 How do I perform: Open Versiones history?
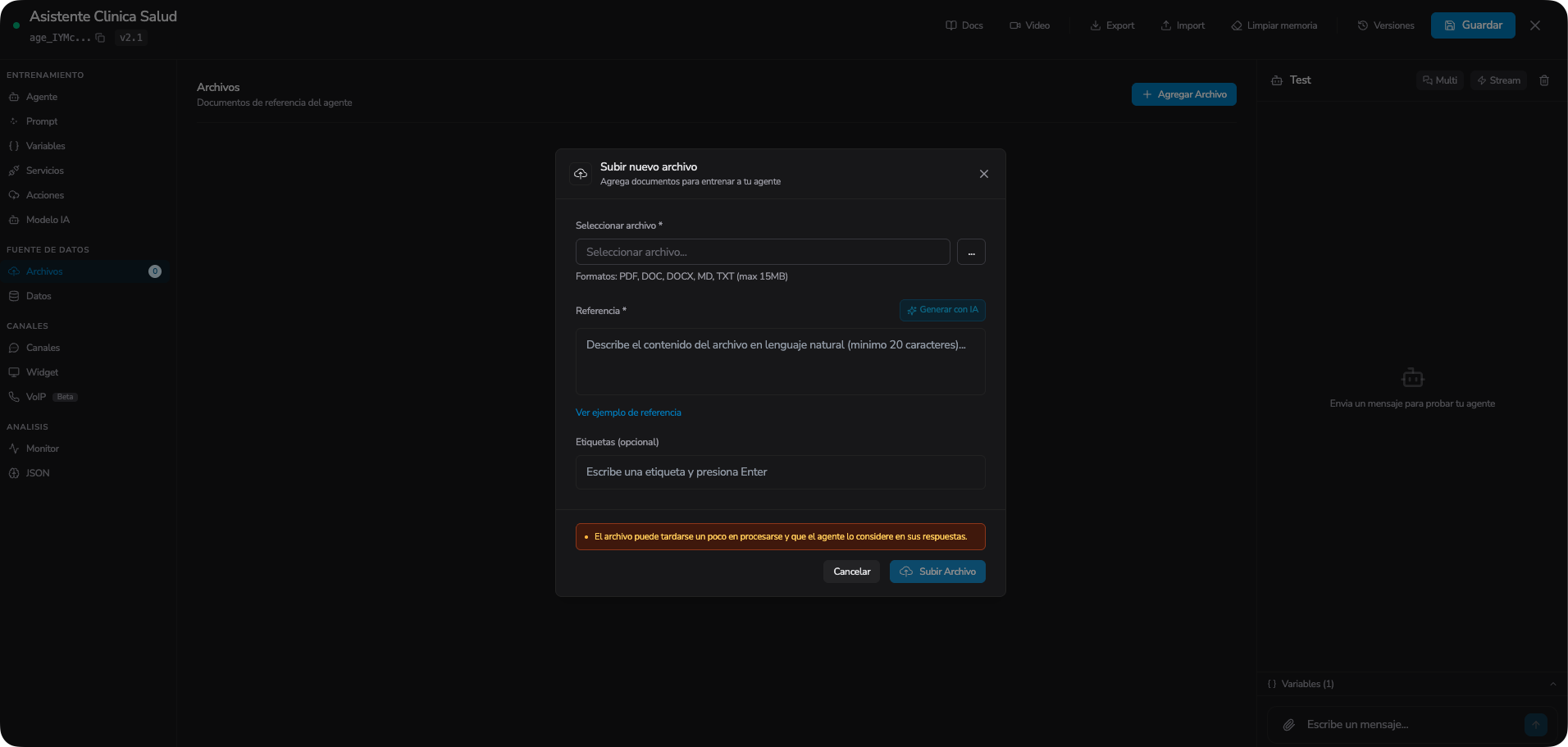(1386, 25)
